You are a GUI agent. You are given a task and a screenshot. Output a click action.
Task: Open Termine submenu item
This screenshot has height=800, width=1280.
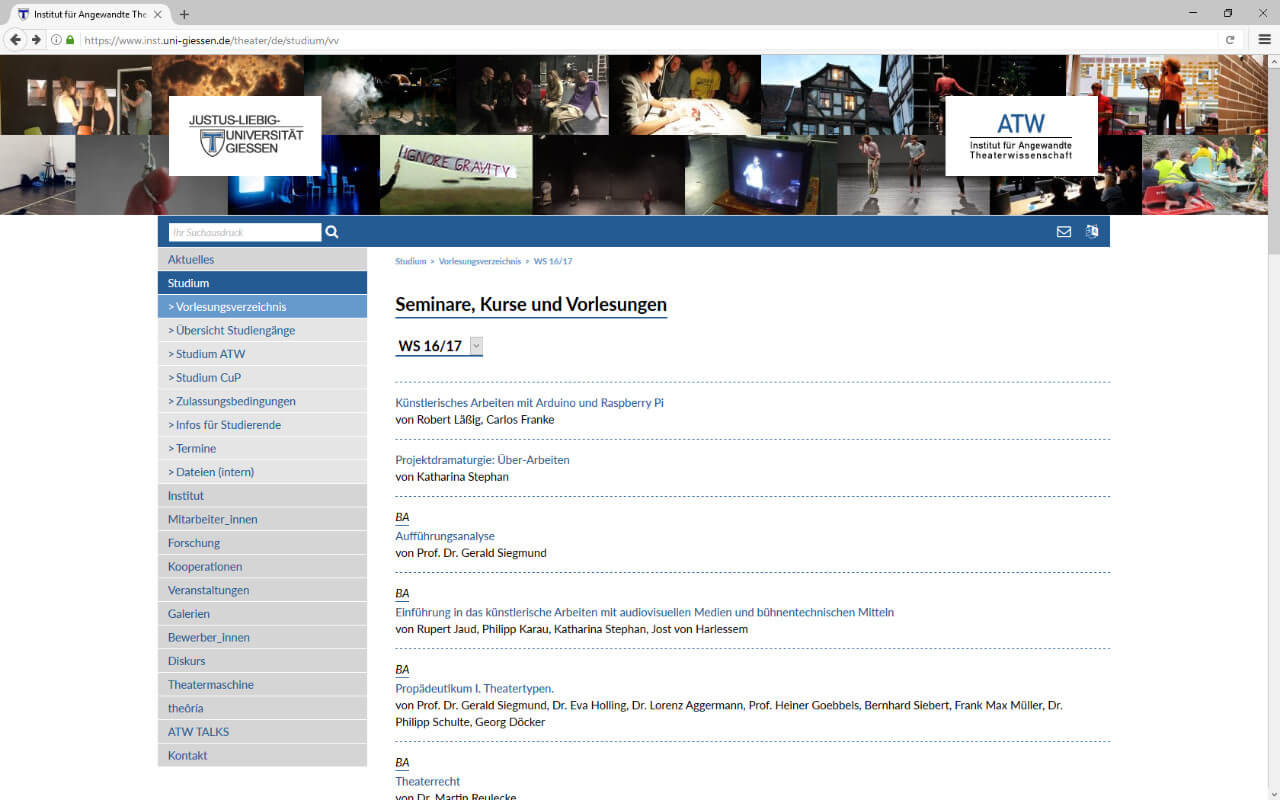point(262,448)
